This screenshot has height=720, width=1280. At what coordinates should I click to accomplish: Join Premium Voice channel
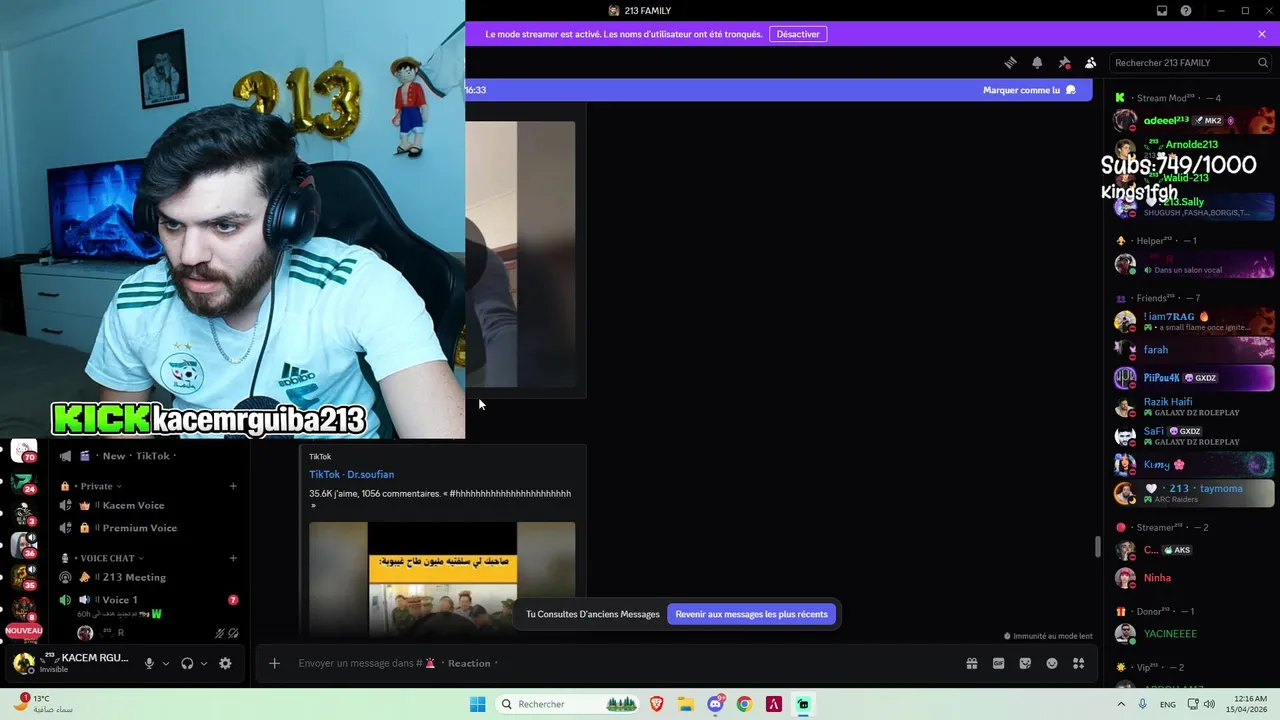click(148, 528)
